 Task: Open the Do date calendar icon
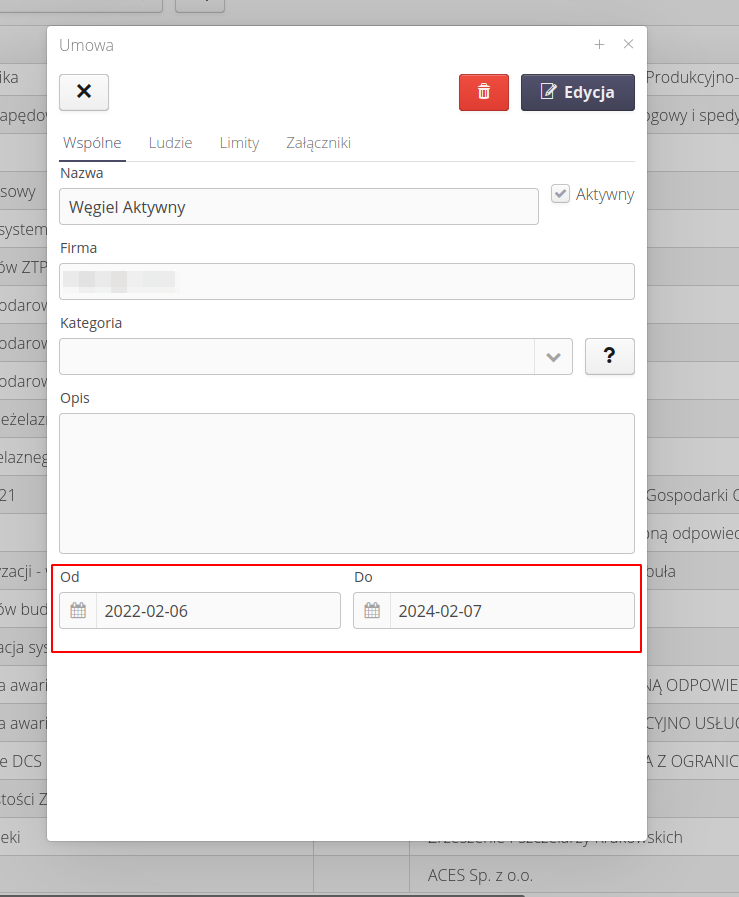(372, 611)
